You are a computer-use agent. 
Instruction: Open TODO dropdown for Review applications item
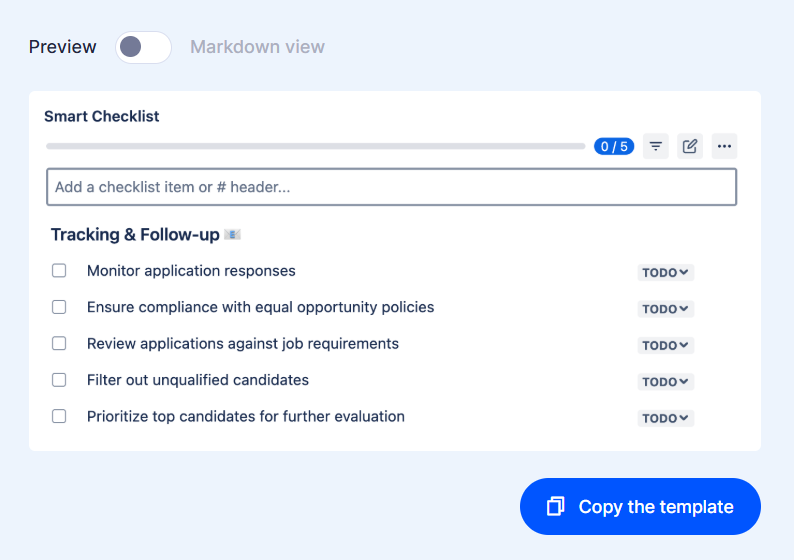tap(666, 345)
